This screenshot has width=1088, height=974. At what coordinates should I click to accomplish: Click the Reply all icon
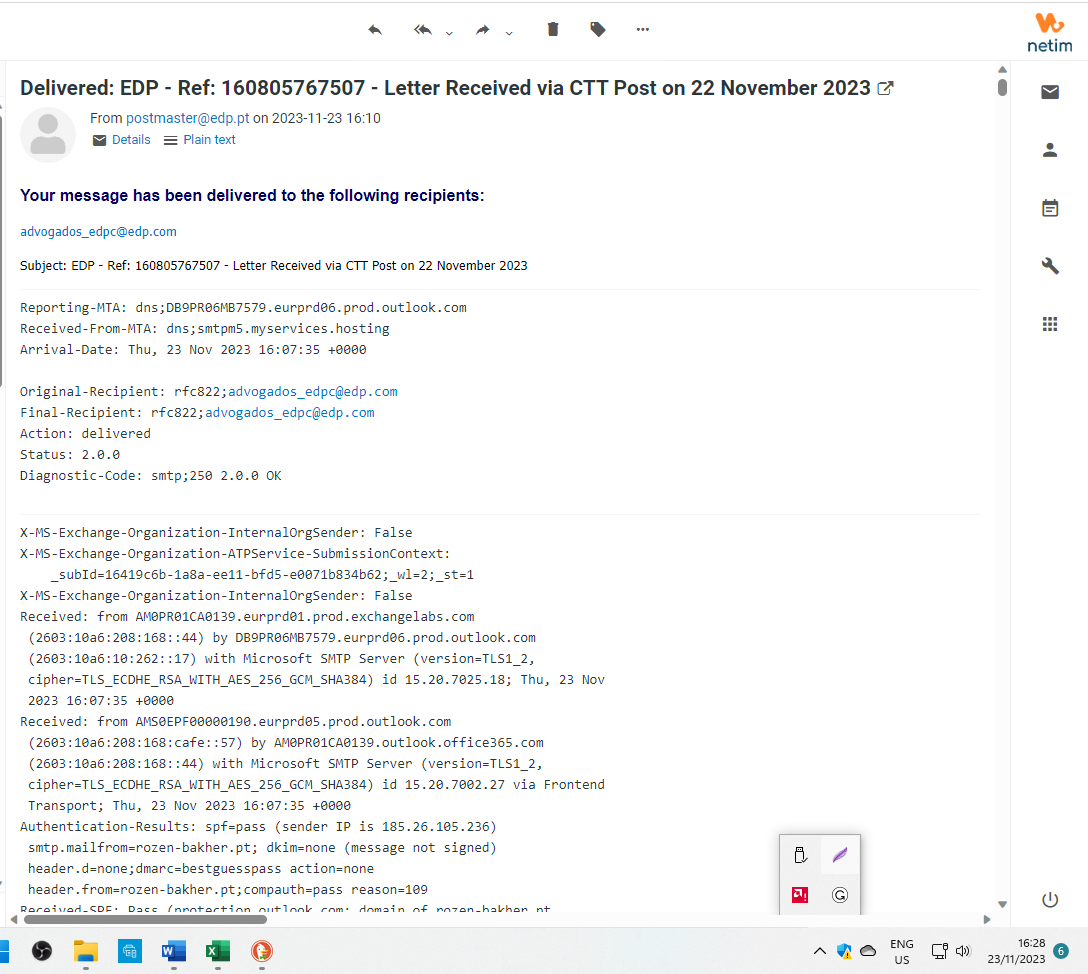tap(423, 30)
